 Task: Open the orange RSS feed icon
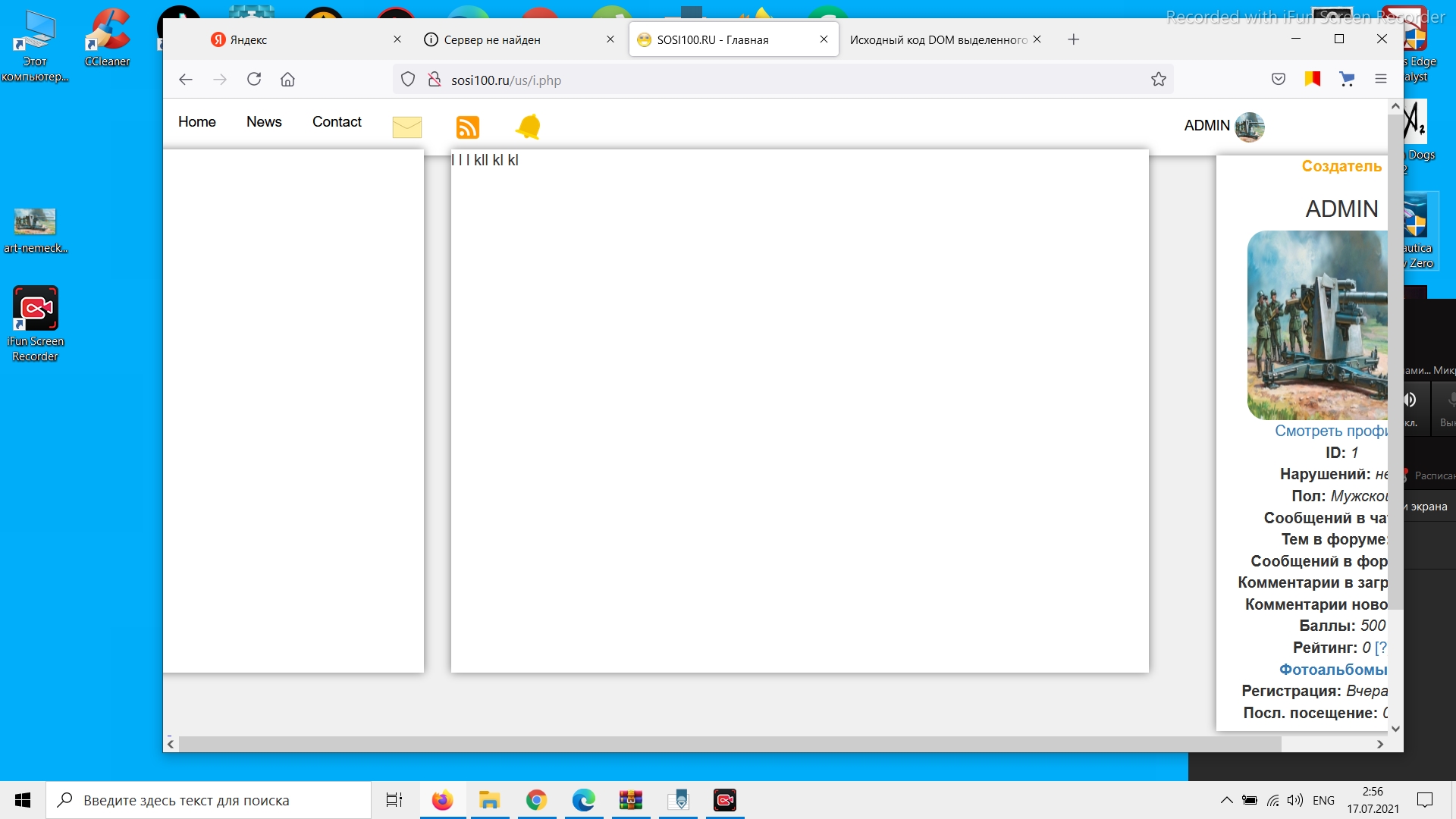click(468, 127)
